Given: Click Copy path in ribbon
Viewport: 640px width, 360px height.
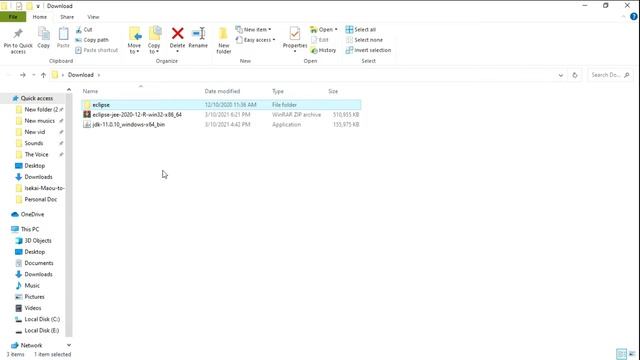Looking at the screenshot, I should coord(92,40).
